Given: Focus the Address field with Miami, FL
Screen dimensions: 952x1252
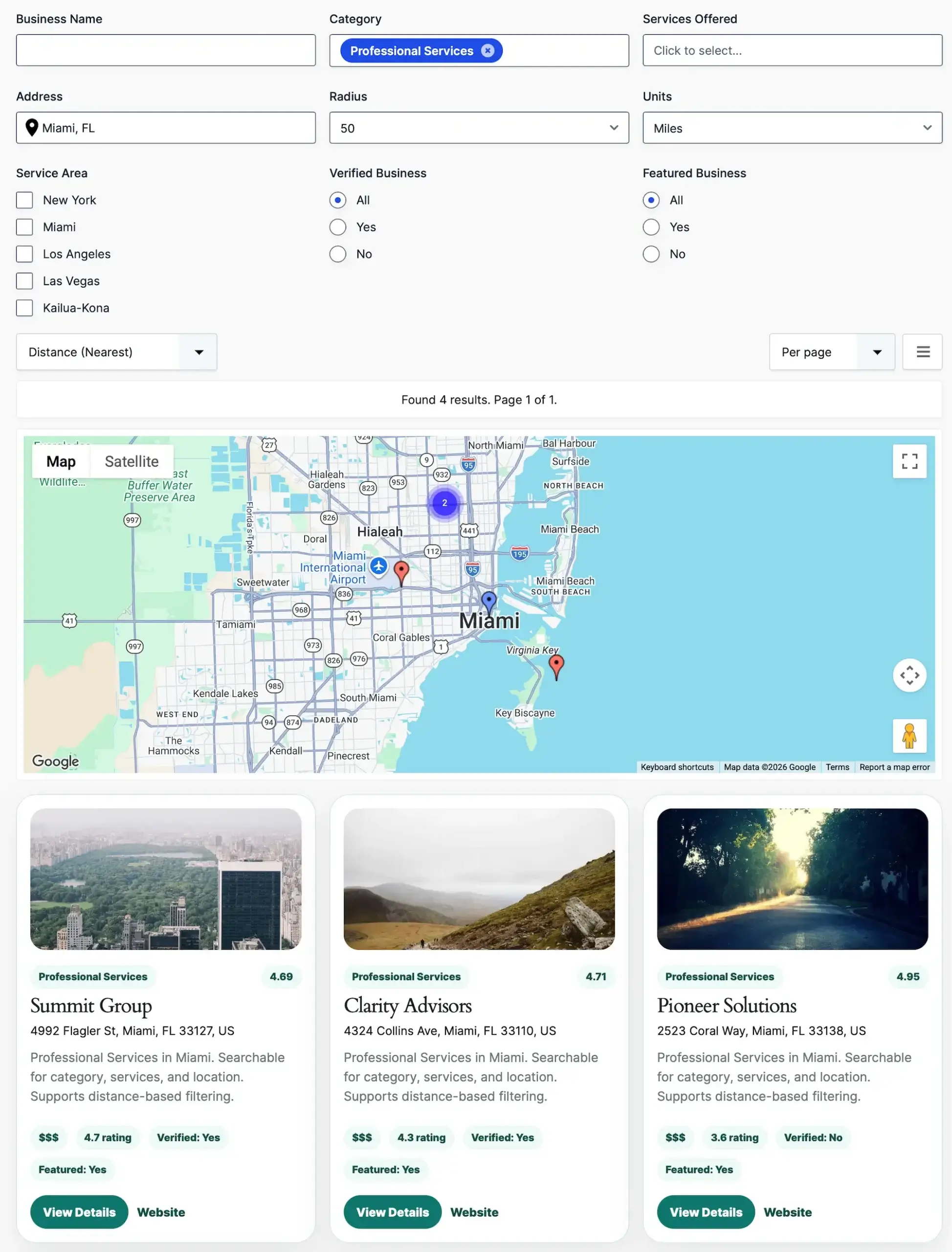Looking at the screenshot, I should [x=165, y=128].
